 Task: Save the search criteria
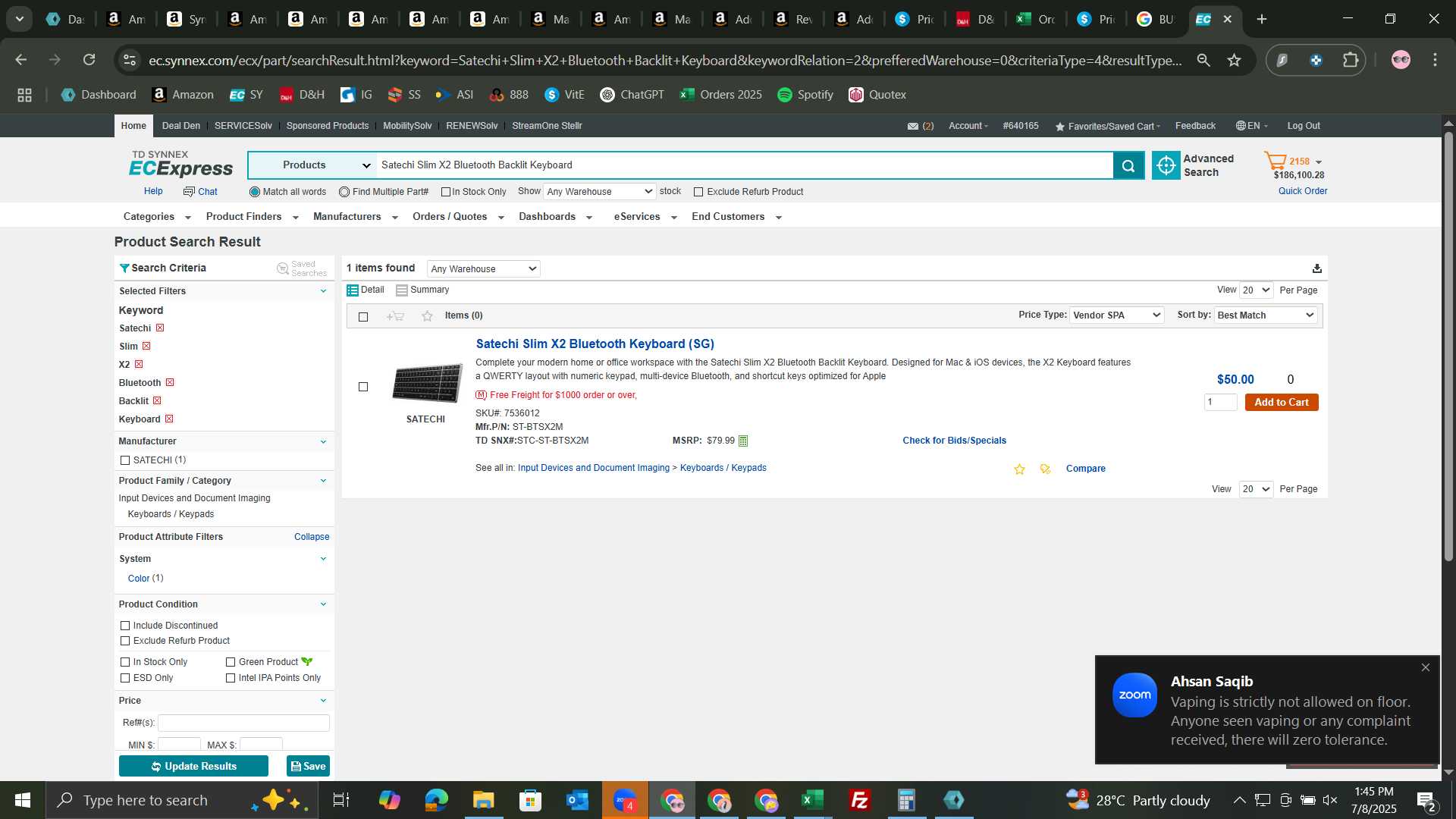tap(308, 767)
